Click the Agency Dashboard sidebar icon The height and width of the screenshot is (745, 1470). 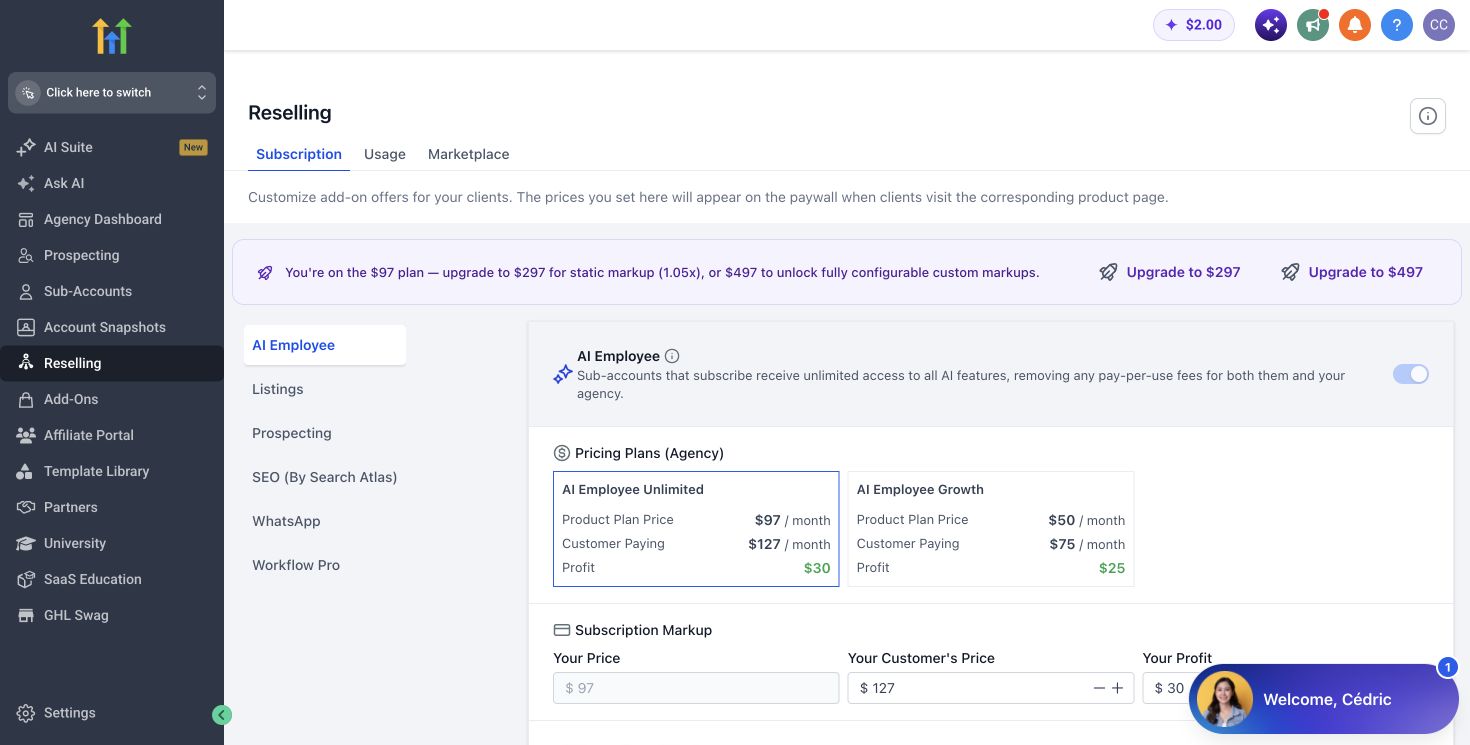(x=26, y=219)
